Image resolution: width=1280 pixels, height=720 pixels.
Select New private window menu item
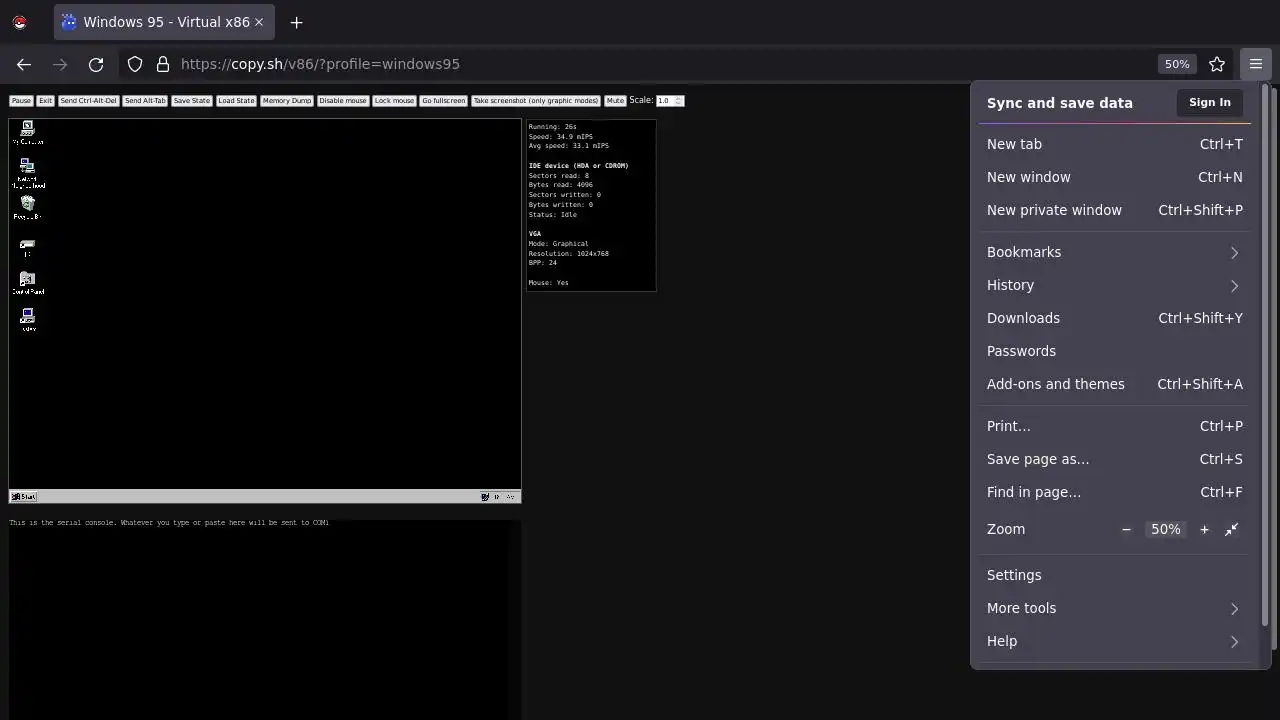click(1115, 210)
